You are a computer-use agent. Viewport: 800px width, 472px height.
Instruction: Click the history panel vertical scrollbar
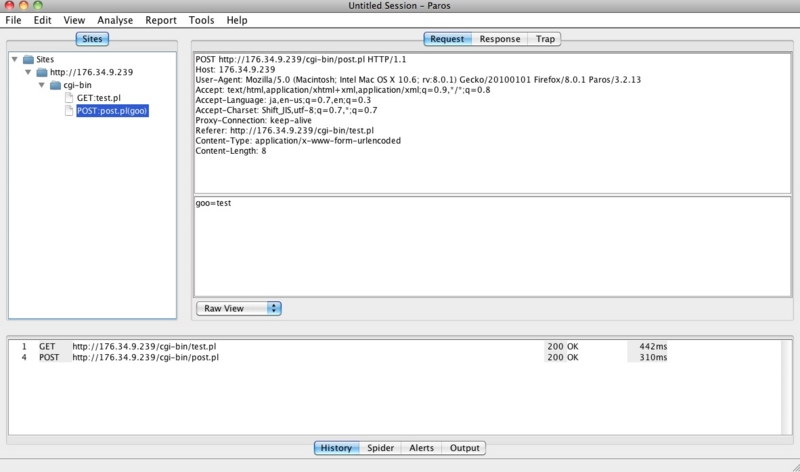[x=786, y=387]
